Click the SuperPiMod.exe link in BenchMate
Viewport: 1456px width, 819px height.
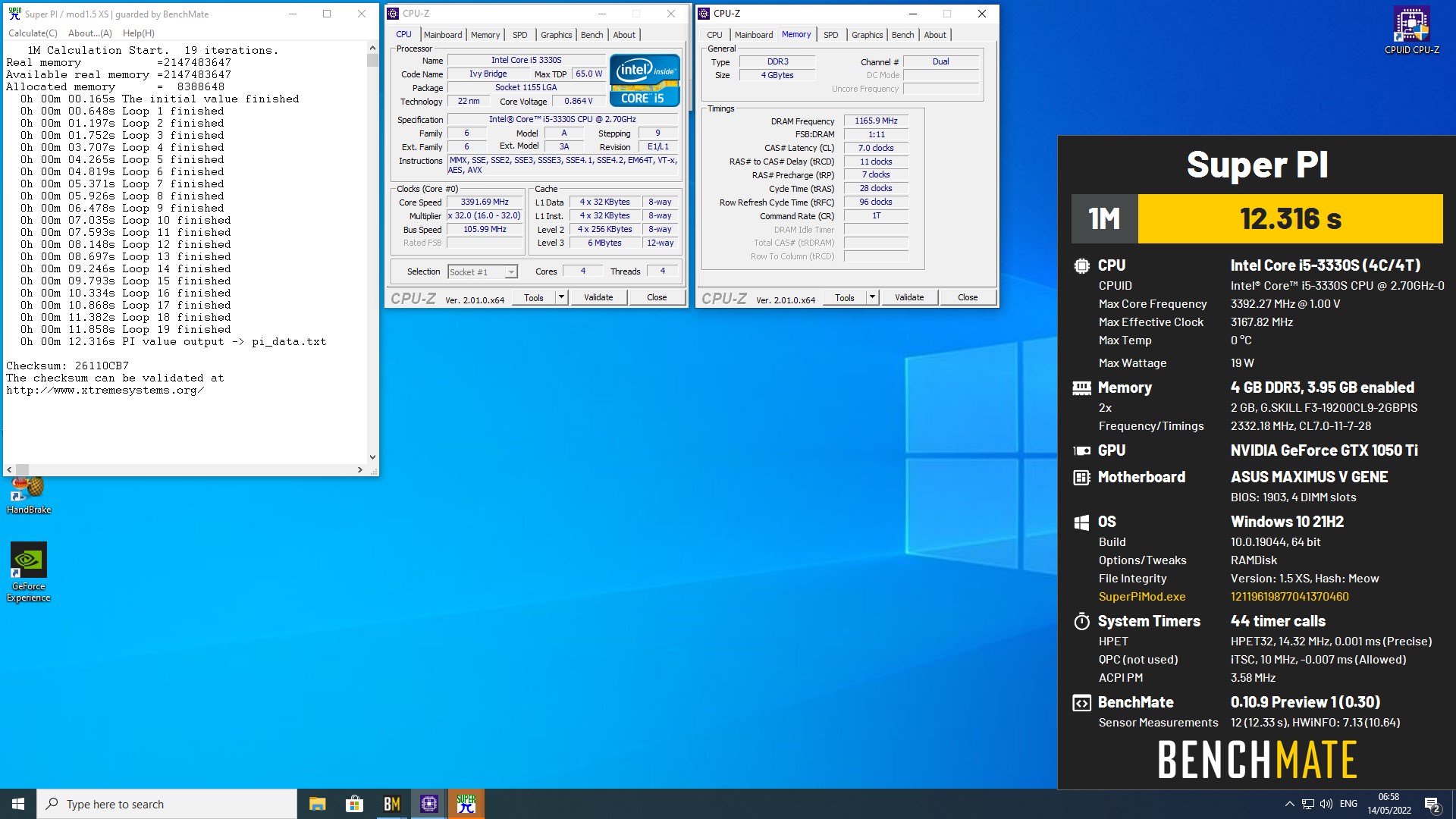(x=1142, y=597)
